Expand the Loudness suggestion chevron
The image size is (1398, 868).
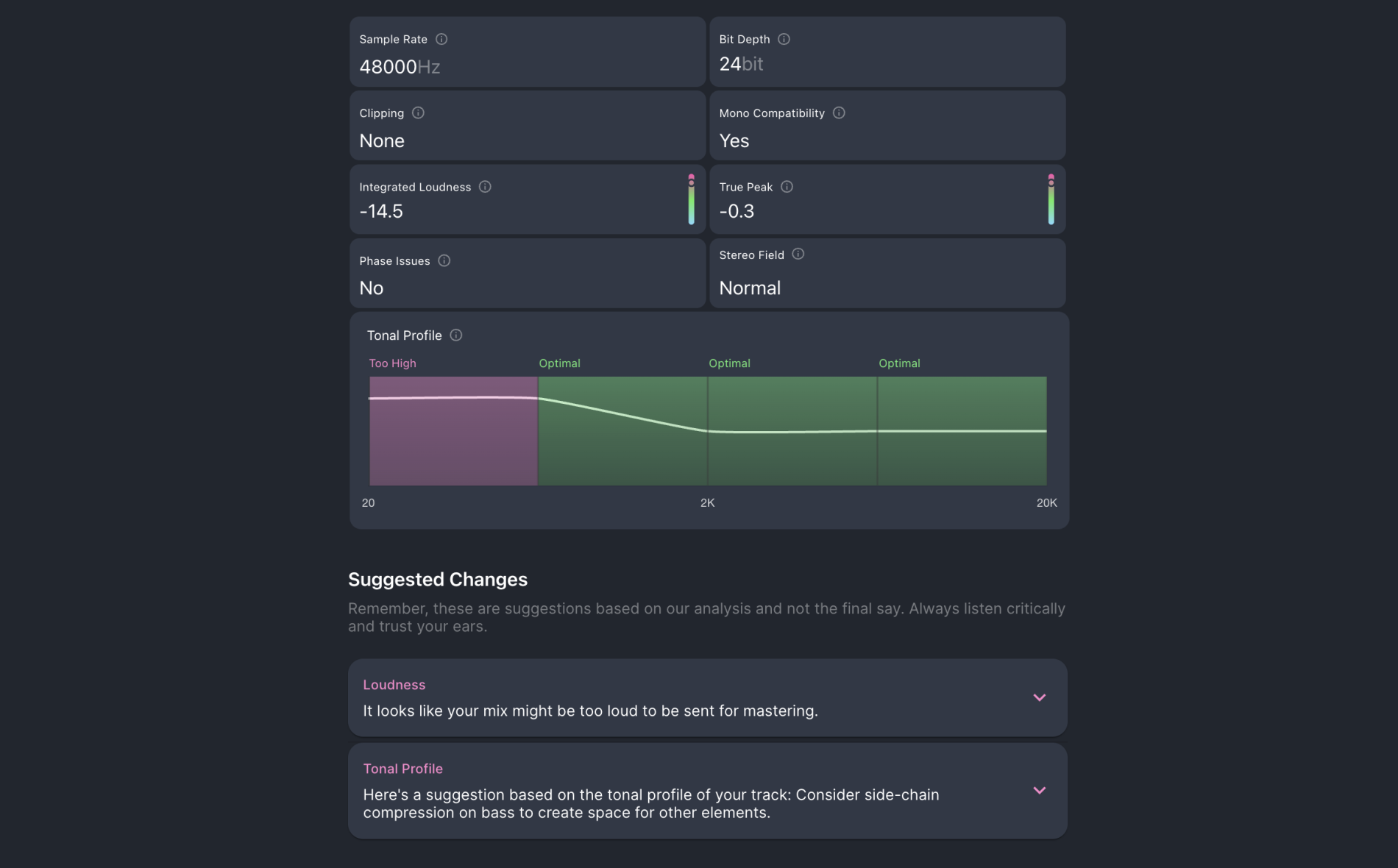1039,697
